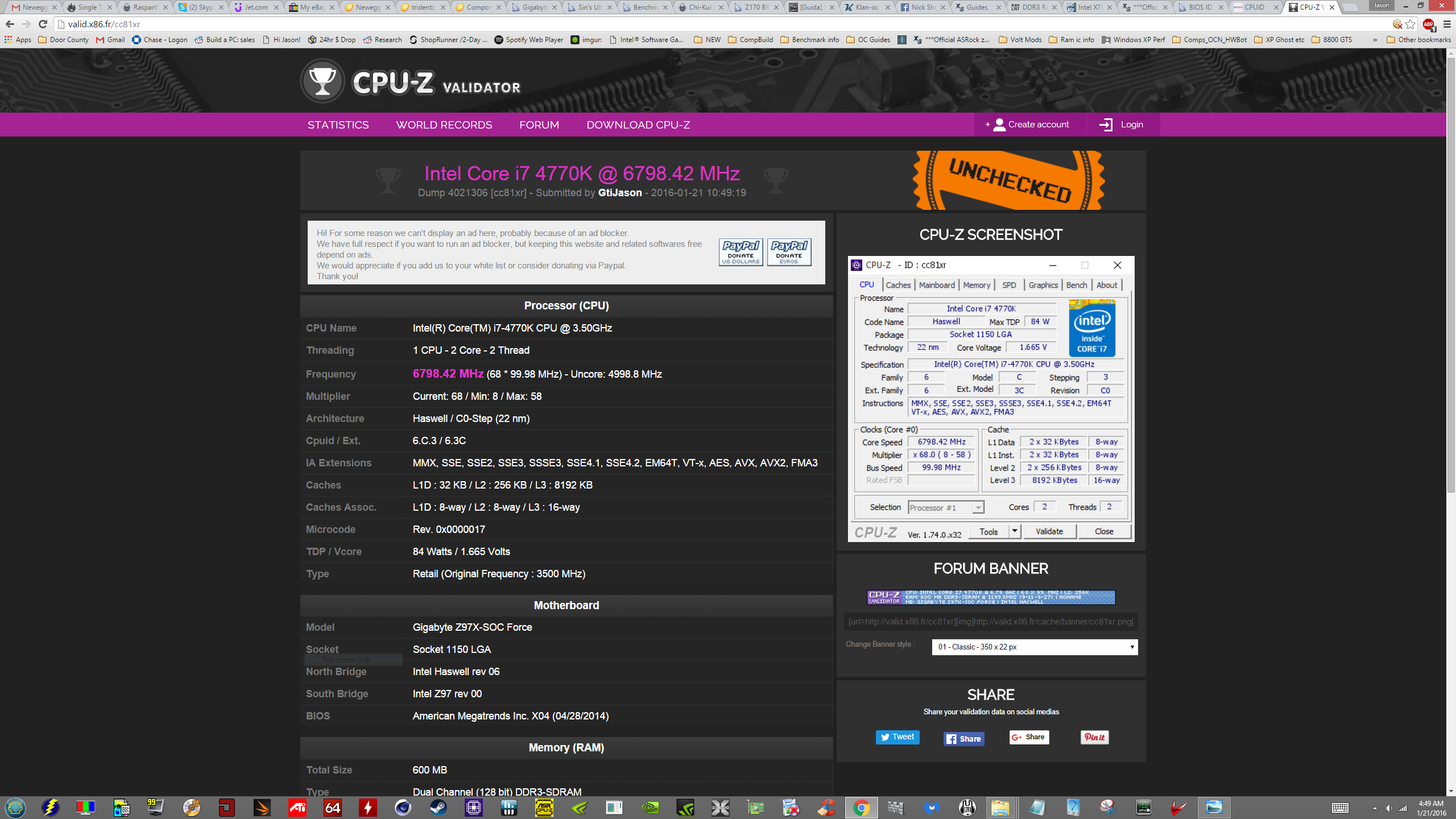The height and width of the screenshot is (819, 1456).
Task: Open the on-screen keyboard tray icon
Action: click(x=1341, y=808)
